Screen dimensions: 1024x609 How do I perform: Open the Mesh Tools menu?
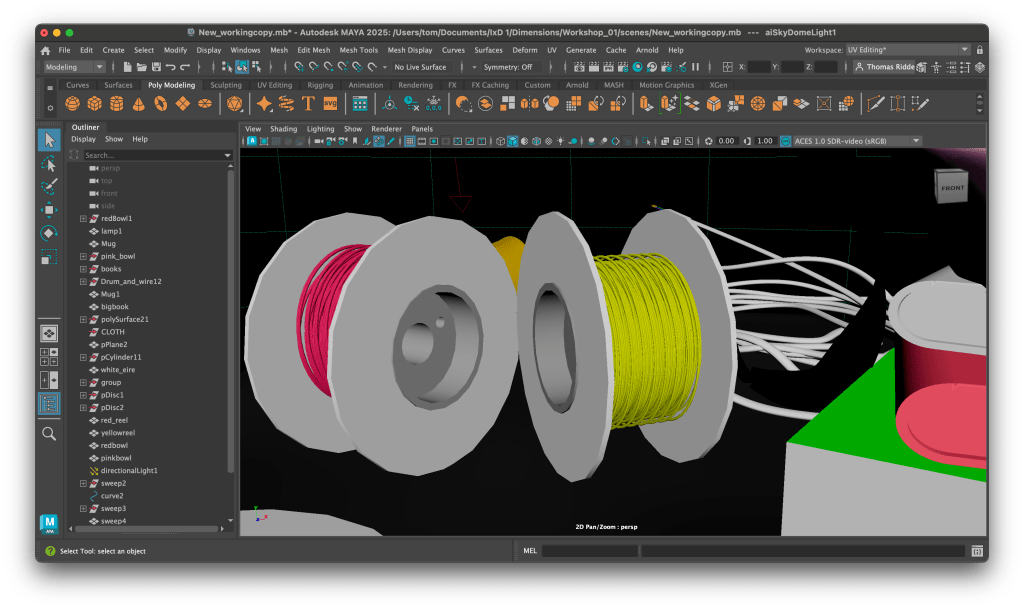coord(358,50)
